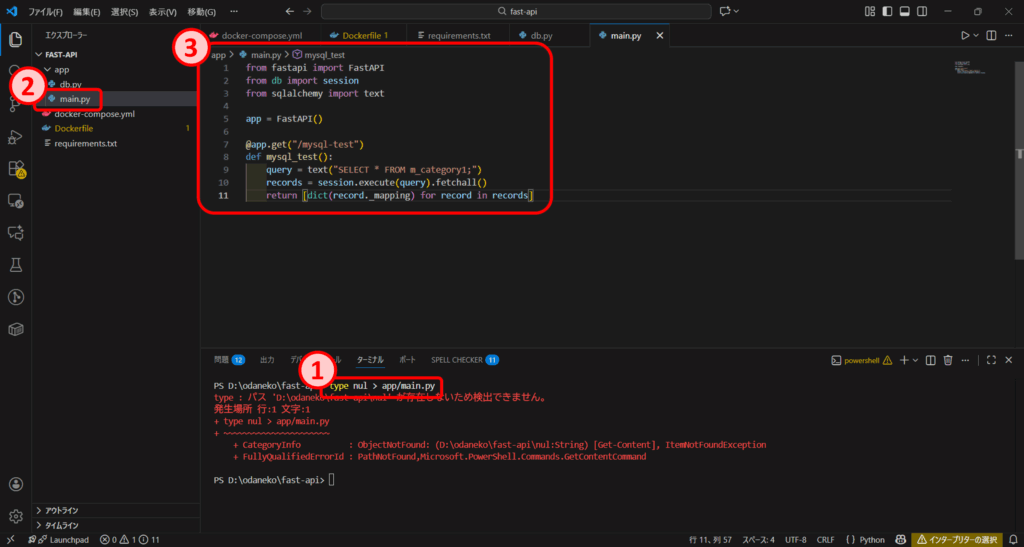
Task: Expand the アウトライン section
Action: (61, 510)
